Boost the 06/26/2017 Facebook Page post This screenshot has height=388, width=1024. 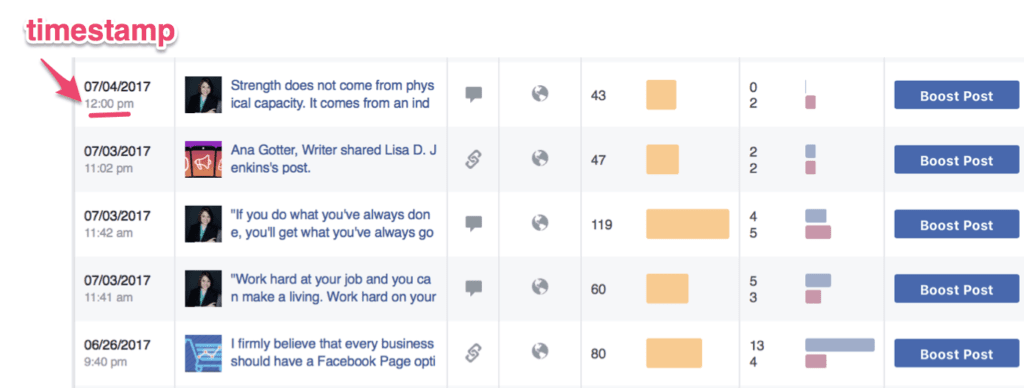point(956,354)
